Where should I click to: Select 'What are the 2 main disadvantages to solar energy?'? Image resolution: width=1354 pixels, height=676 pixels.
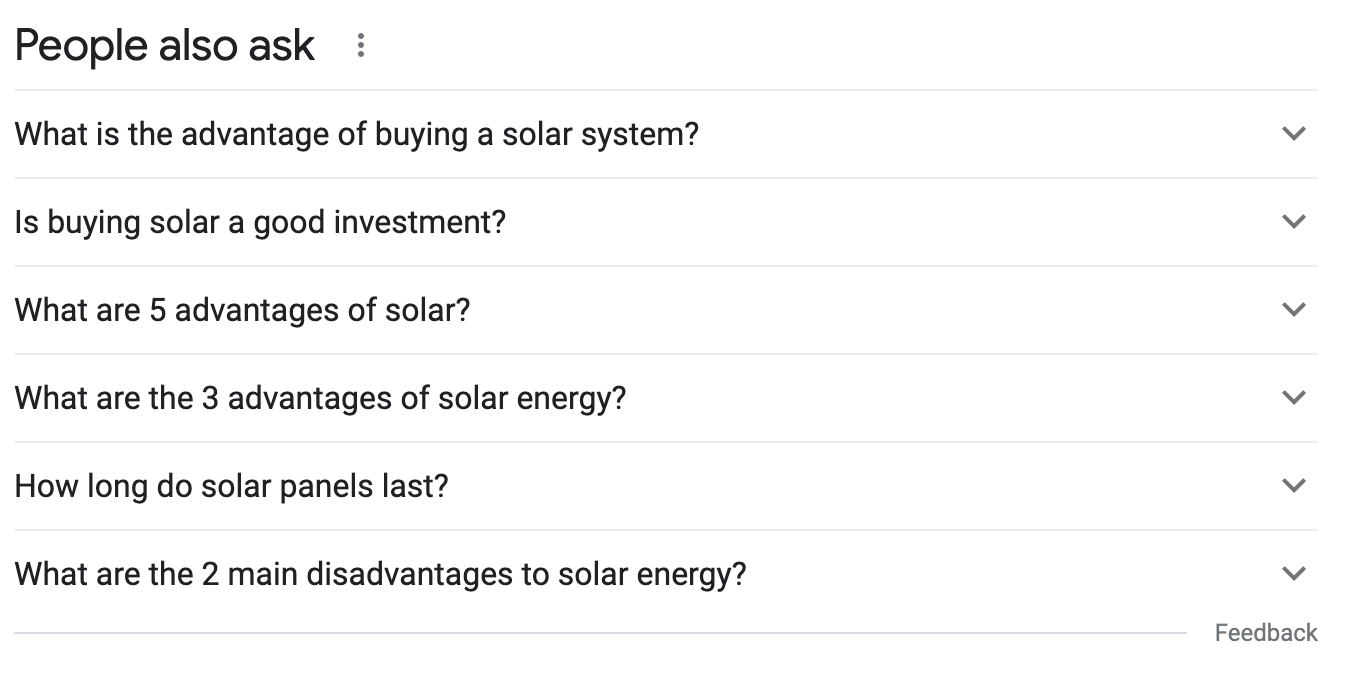coord(380,574)
